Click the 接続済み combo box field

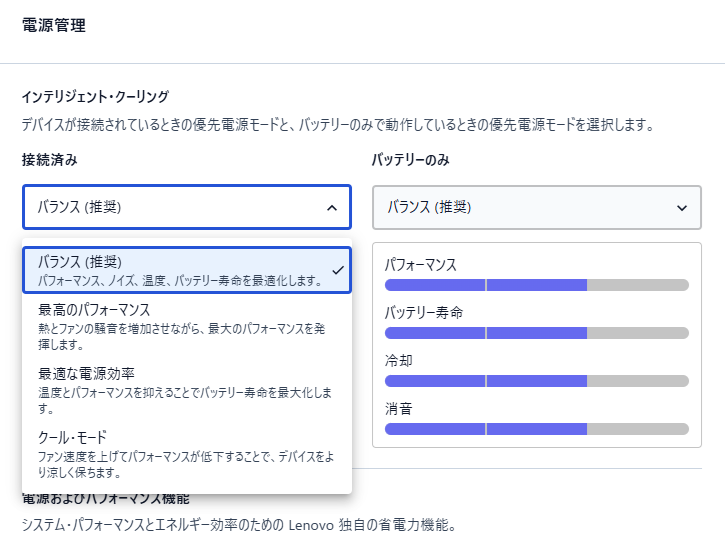[187, 207]
